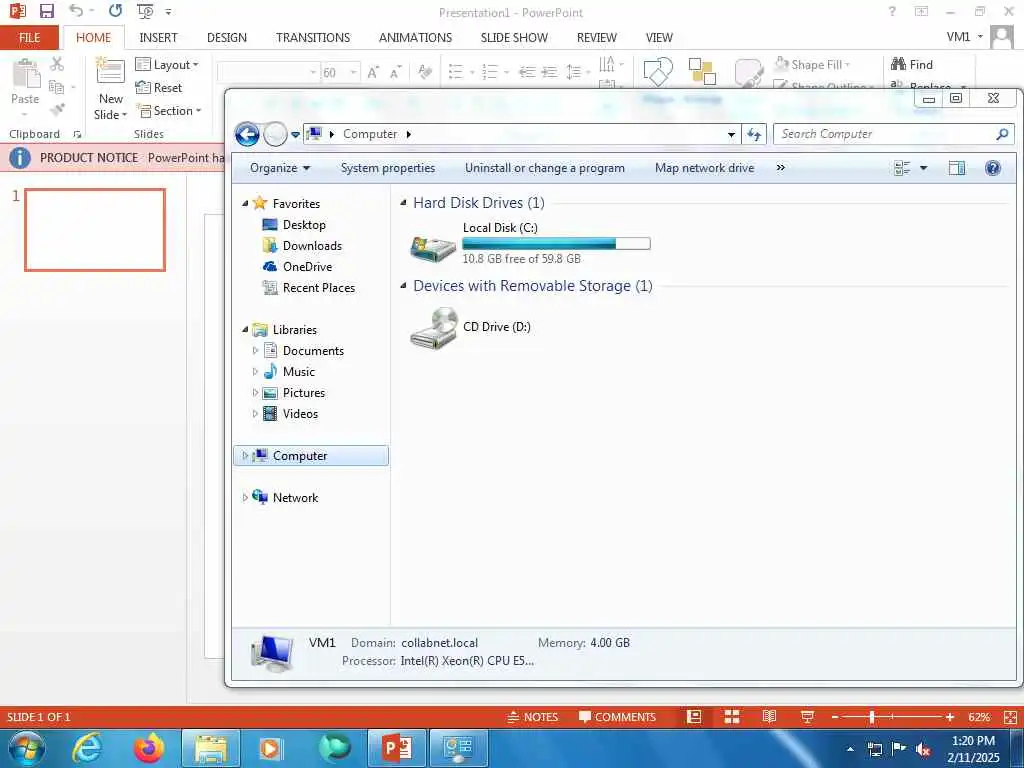
Task: Click the New Slide icon
Action: pos(110,71)
